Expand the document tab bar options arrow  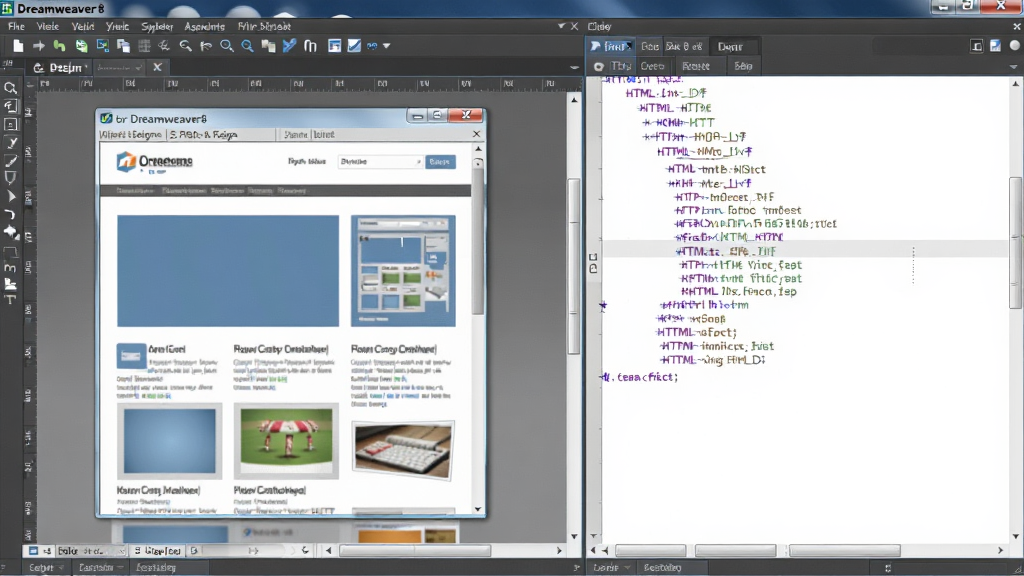pos(574,67)
